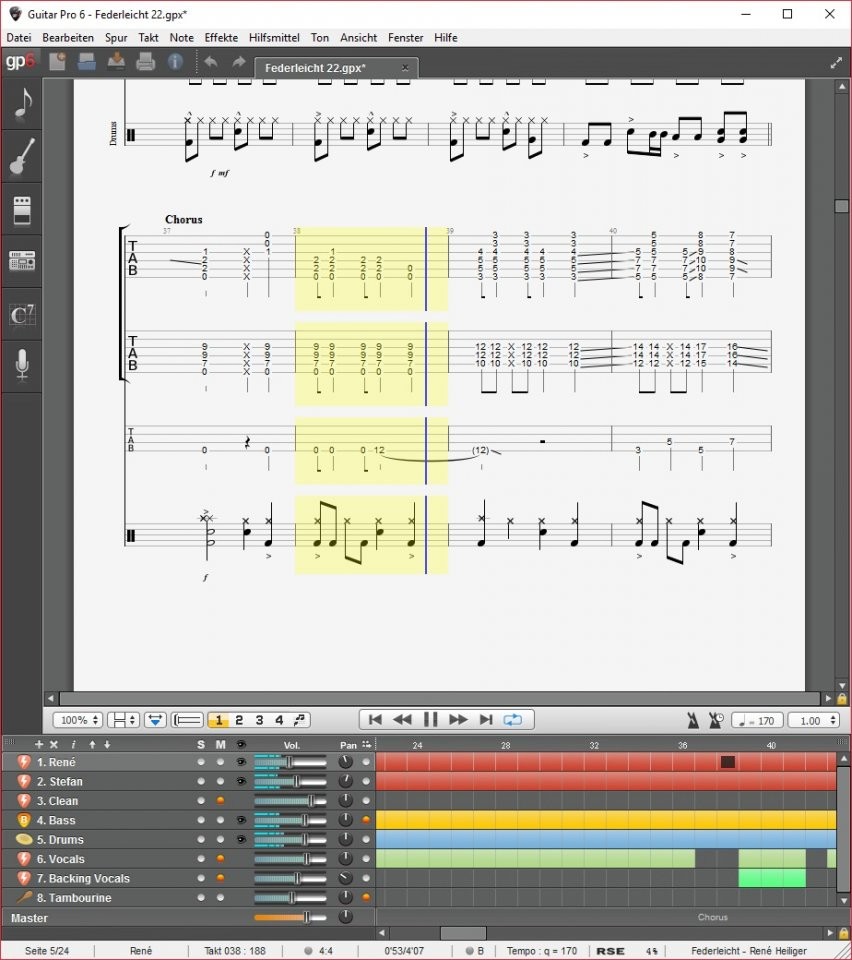The width and height of the screenshot is (852, 960).
Task: Open the microphone lyrics panel icon
Action: [23, 365]
